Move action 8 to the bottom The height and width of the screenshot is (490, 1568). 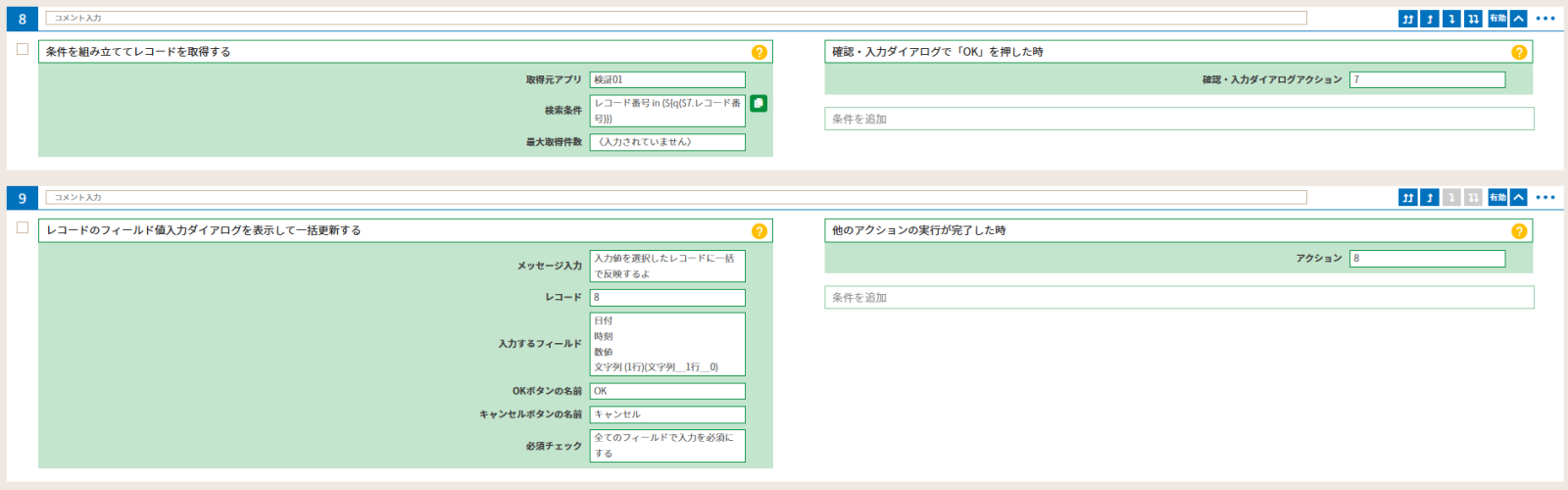[x=1473, y=19]
